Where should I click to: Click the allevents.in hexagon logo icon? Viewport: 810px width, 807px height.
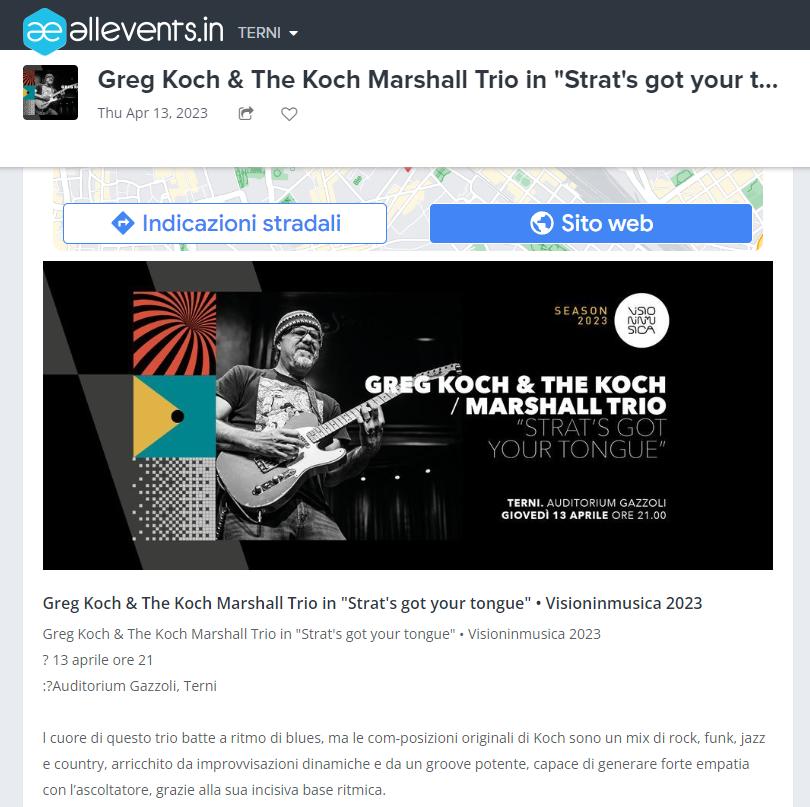pos(45,31)
